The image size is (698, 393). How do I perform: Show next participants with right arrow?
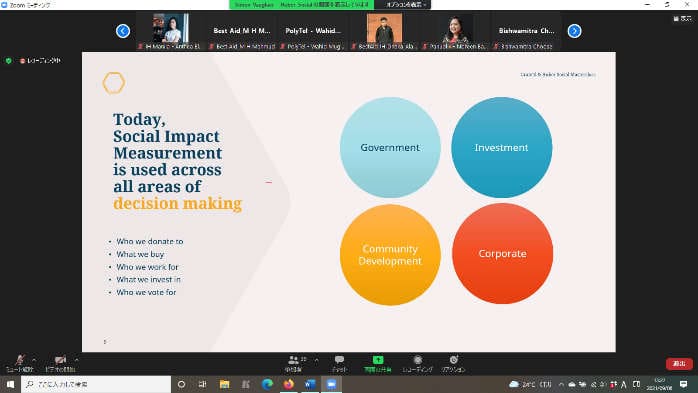[574, 31]
